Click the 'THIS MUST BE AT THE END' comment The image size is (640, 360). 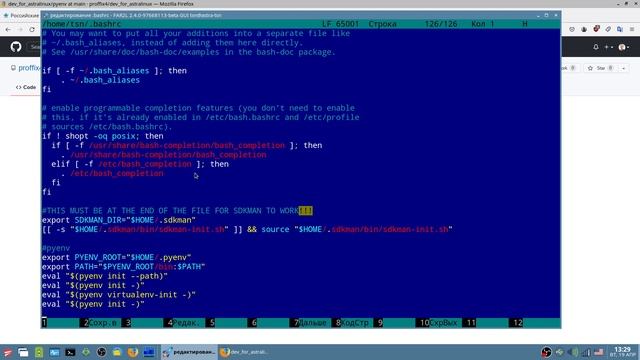(177, 211)
